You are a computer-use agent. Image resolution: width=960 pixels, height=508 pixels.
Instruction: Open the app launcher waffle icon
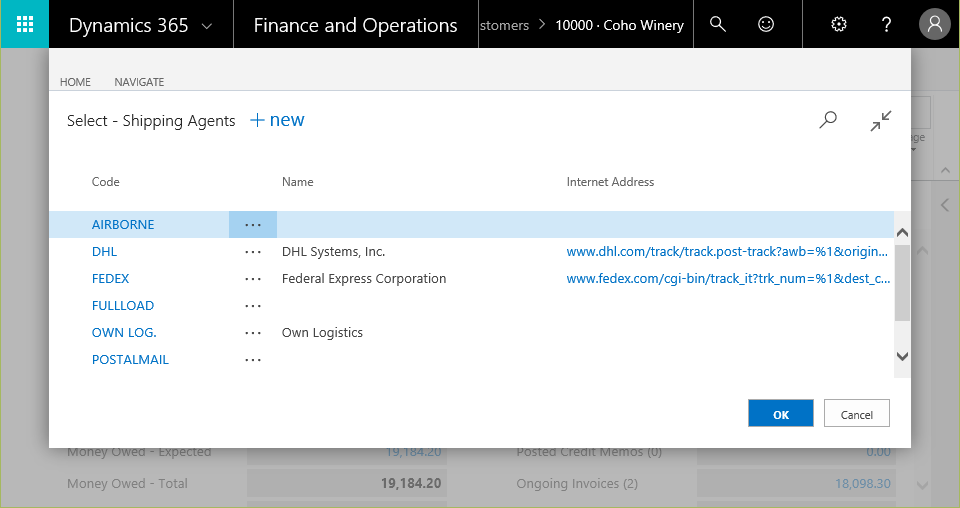[x=24, y=24]
